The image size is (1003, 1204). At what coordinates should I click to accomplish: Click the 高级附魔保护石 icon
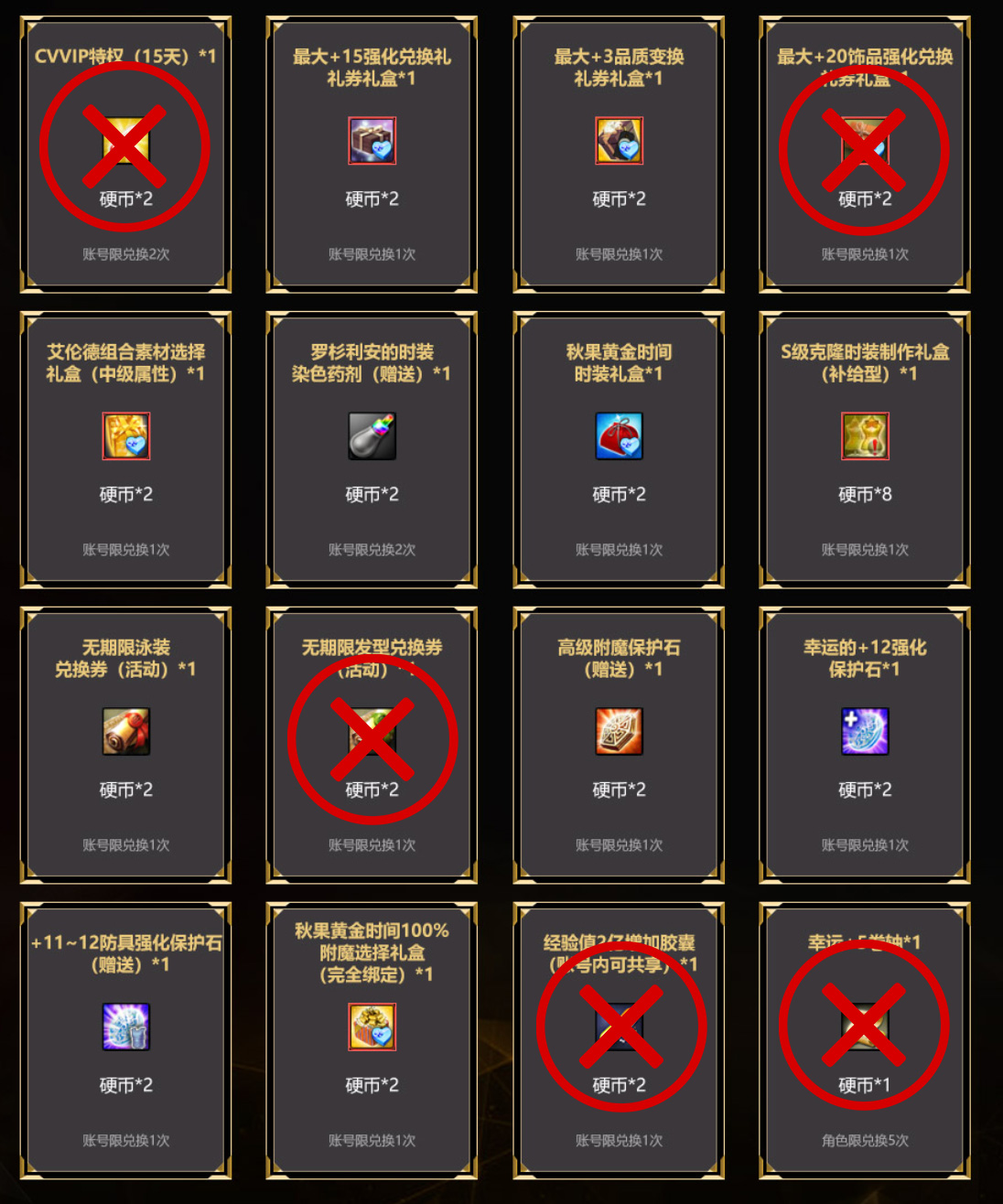[x=619, y=732]
